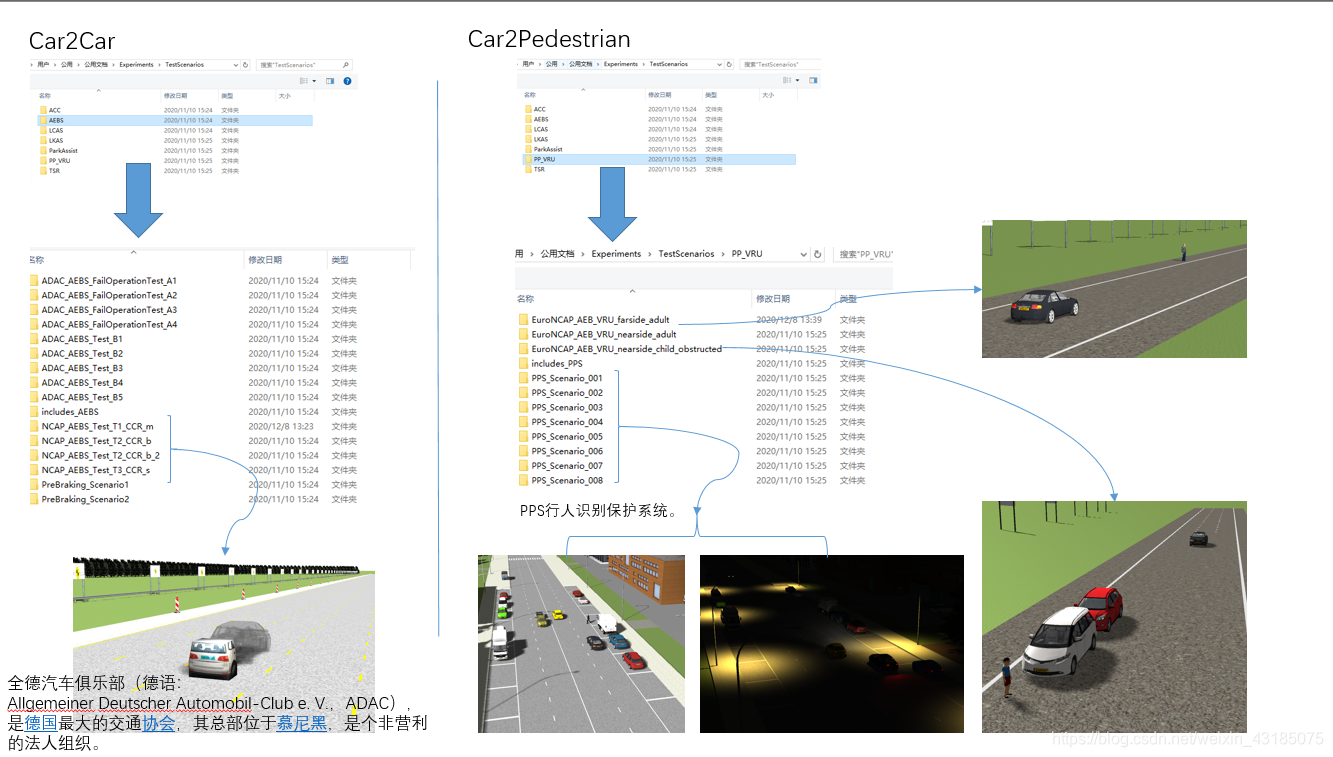Open the 慕尼黑 hyperlink
This screenshot has height=757, width=1333.
[301, 723]
